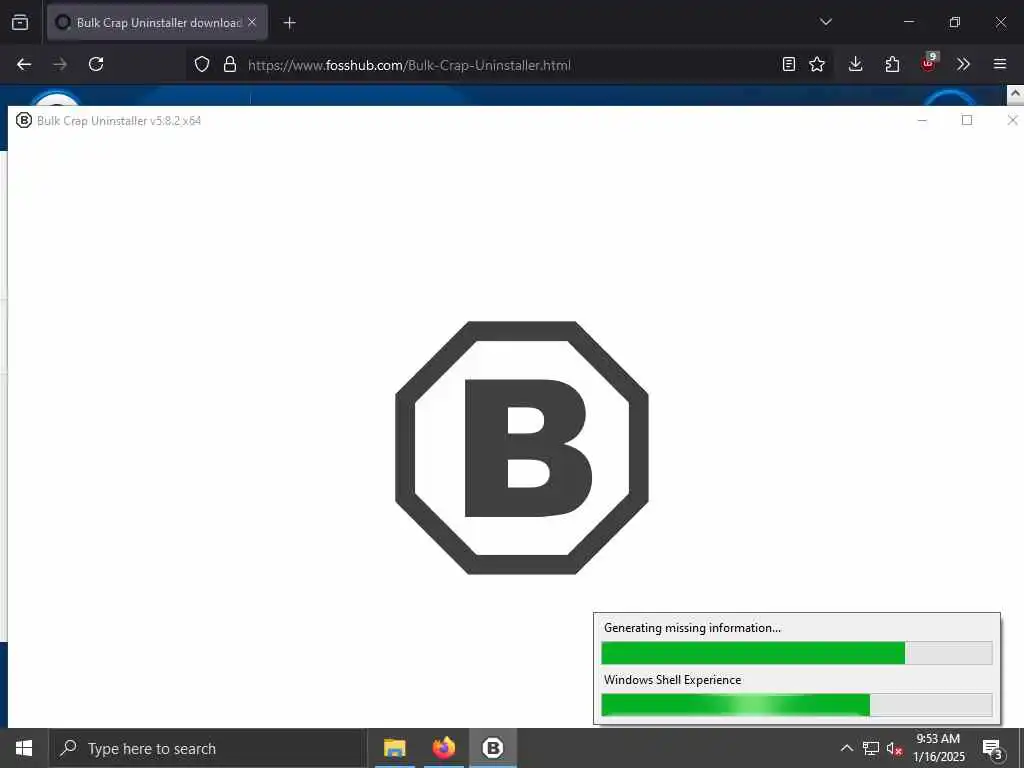The height and width of the screenshot is (768, 1024).
Task: Click the fosshub.com address bar
Action: click(509, 65)
